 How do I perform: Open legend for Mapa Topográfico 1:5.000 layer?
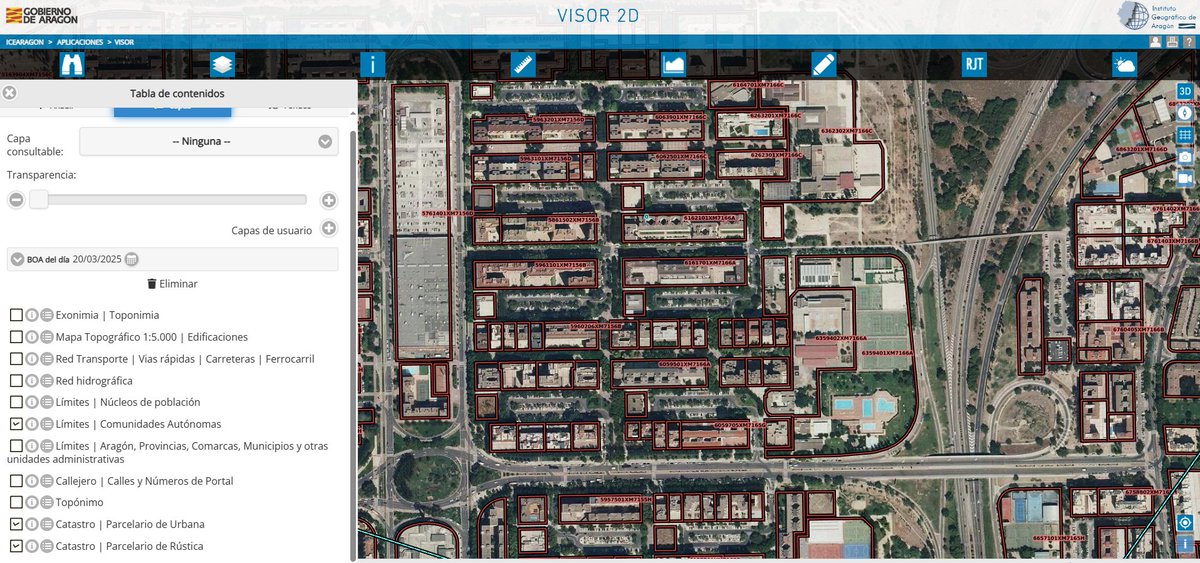pyautogui.click(x=47, y=337)
